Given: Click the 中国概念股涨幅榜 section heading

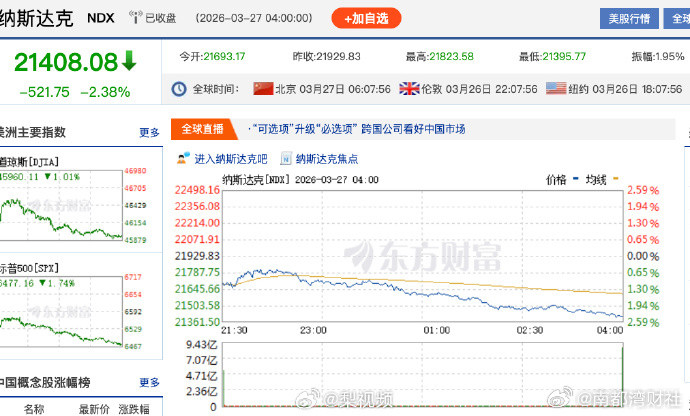Looking at the screenshot, I should (45, 382).
